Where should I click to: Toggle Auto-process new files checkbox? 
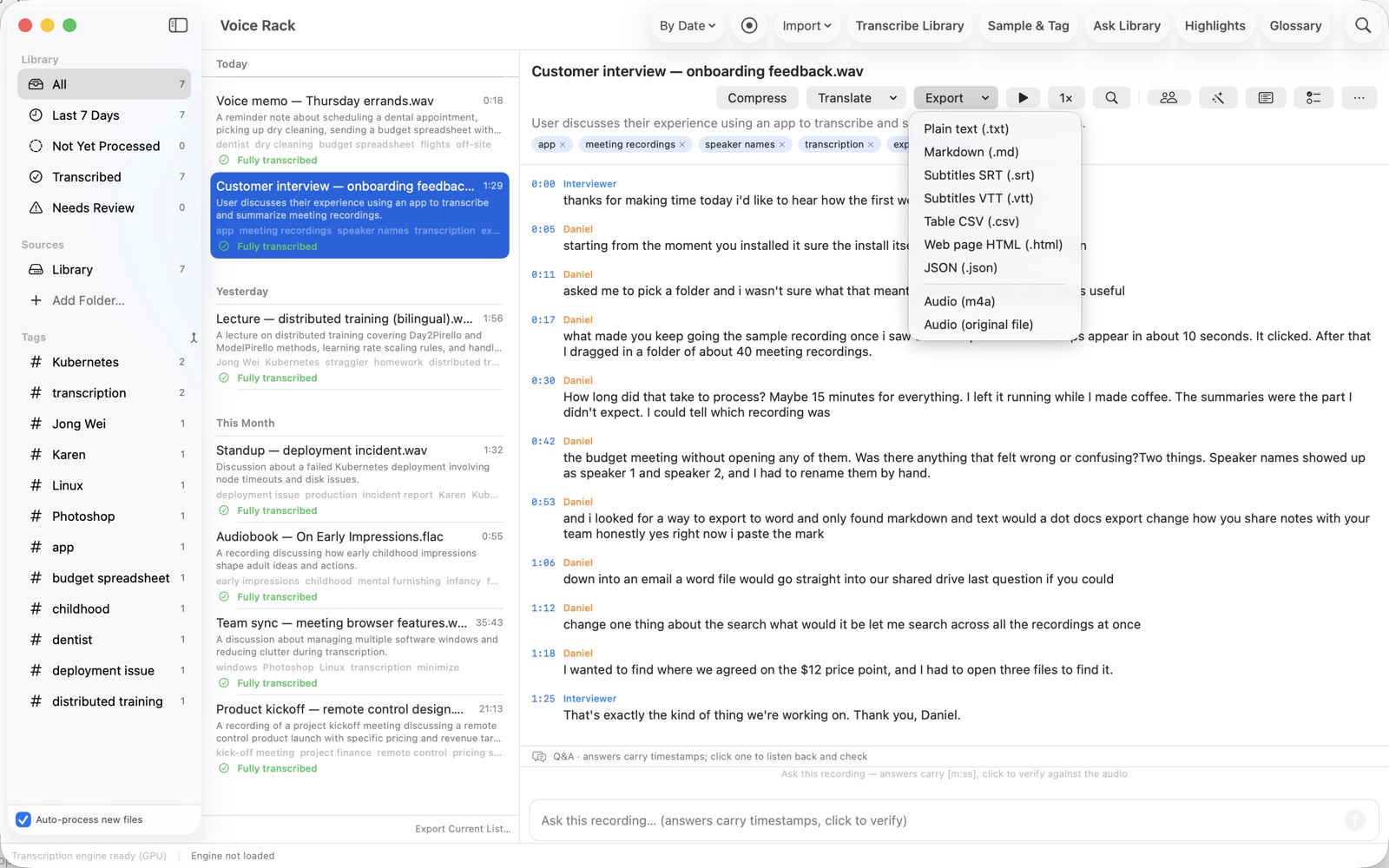[x=23, y=819]
